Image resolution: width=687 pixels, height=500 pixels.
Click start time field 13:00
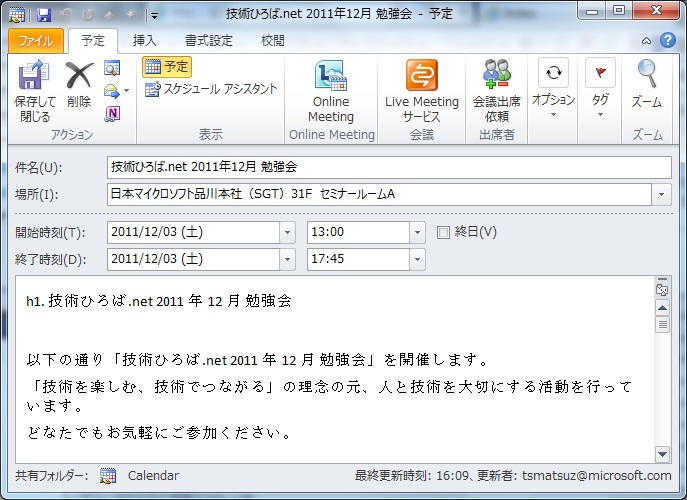[358, 232]
